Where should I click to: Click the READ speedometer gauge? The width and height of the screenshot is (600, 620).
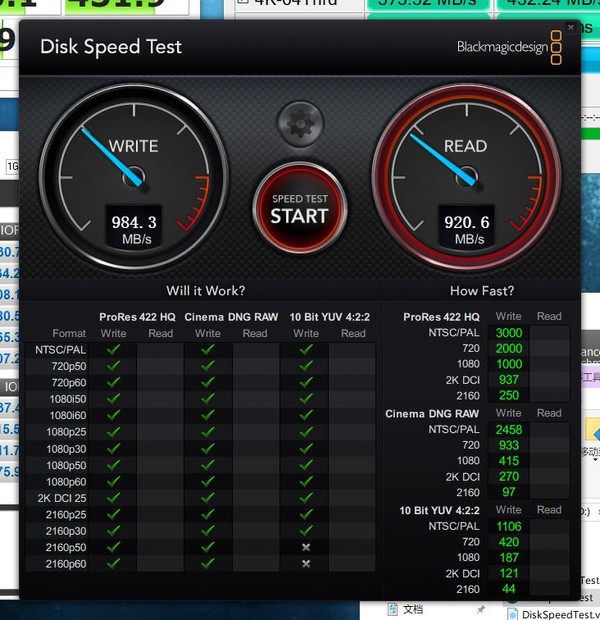point(464,174)
